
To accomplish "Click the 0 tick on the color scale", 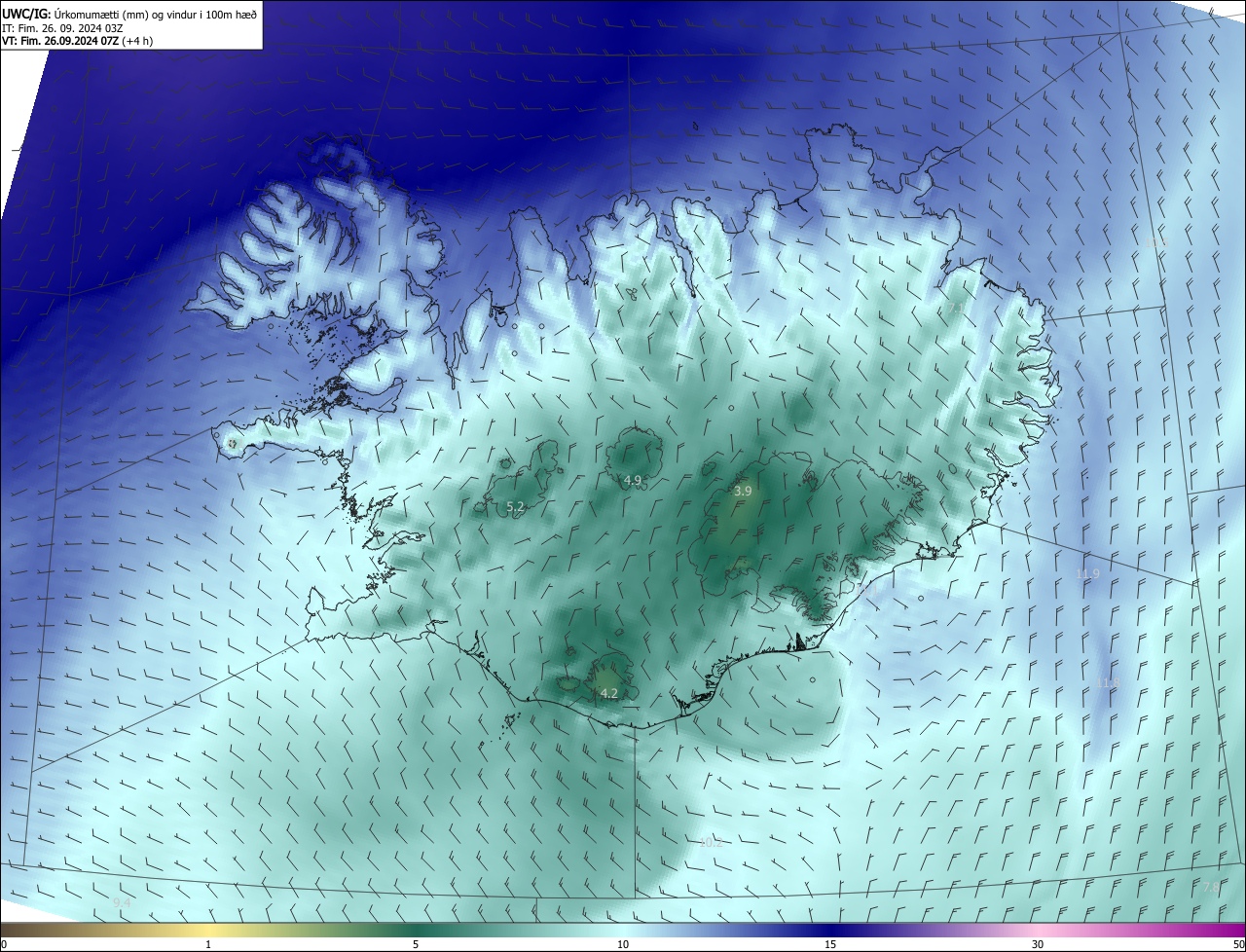I will pos(4,944).
